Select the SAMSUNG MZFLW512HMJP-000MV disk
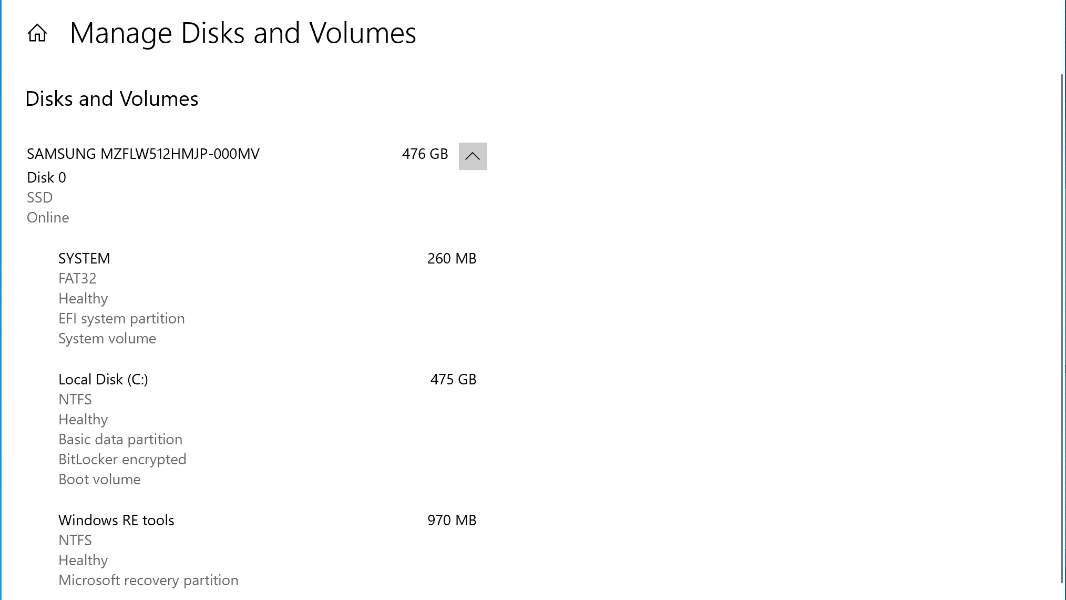The height and width of the screenshot is (600, 1066). pyautogui.click(x=143, y=154)
